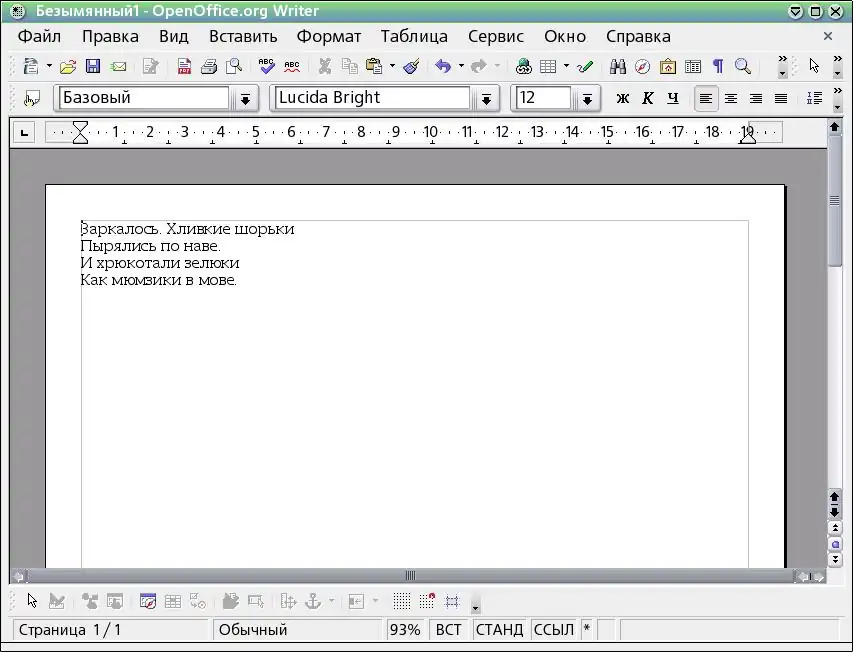This screenshot has width=853, height=652.
Task: Click the Undo arrow icon
Action: point(443,67)
